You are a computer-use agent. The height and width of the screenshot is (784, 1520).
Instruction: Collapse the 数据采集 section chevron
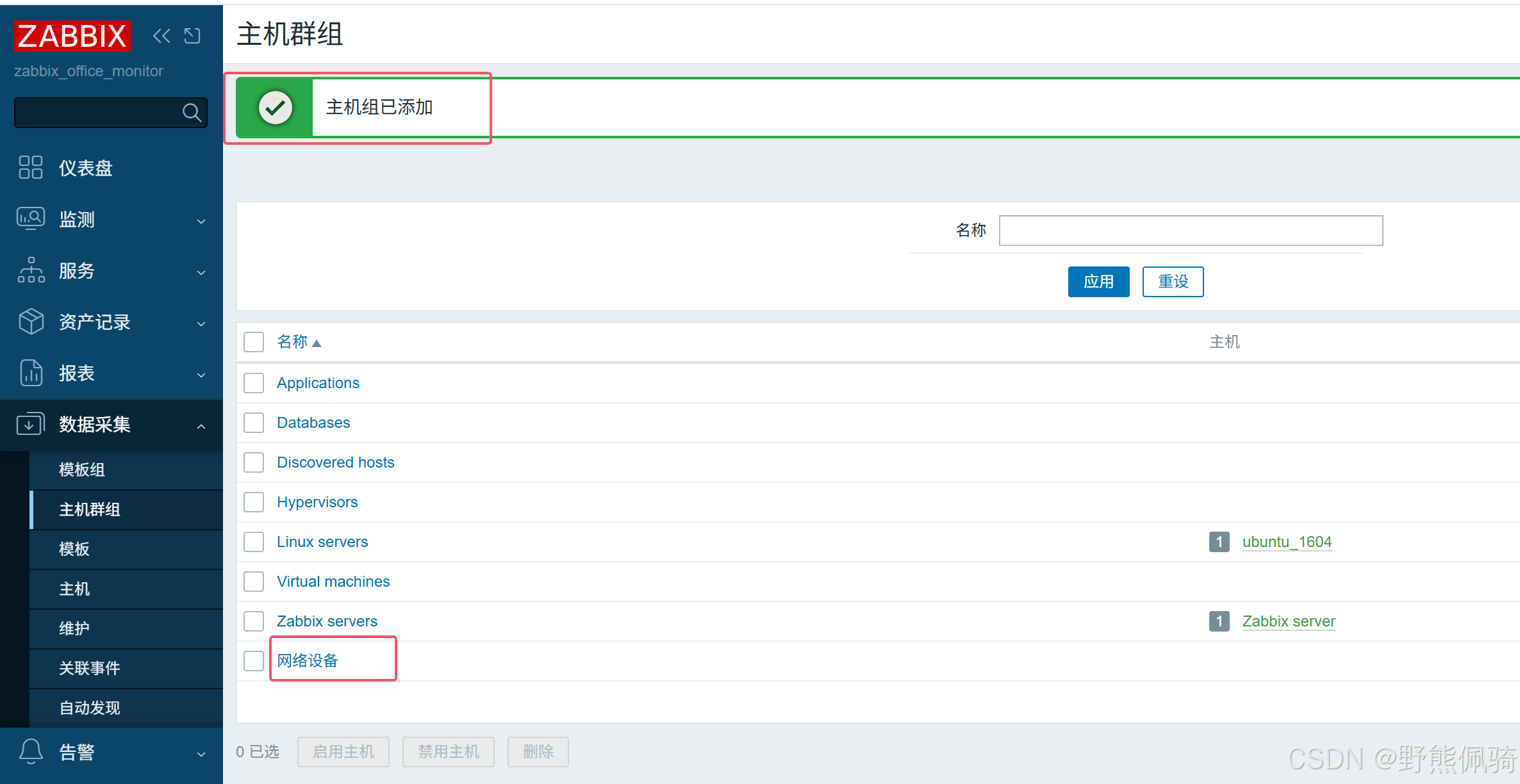pyautogui.click(x=201, y=425)
